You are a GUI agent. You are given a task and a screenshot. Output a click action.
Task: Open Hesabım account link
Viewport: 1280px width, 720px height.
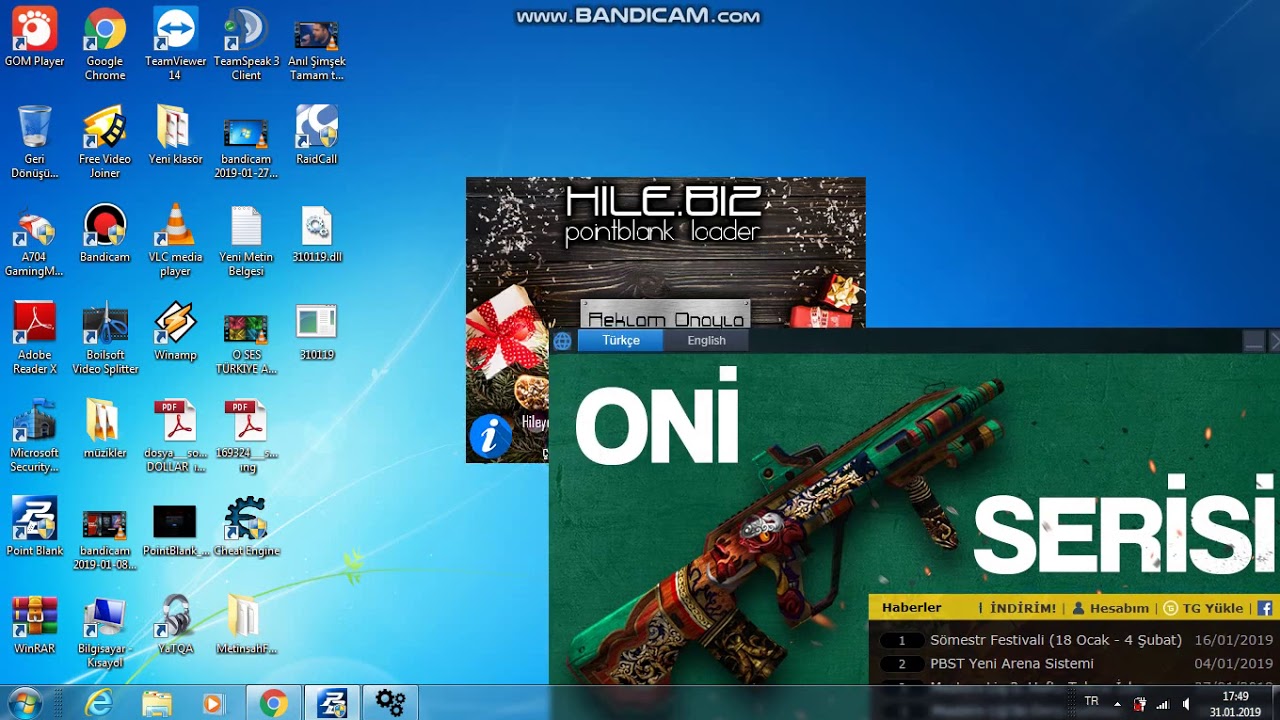(x=1111, y=608)
